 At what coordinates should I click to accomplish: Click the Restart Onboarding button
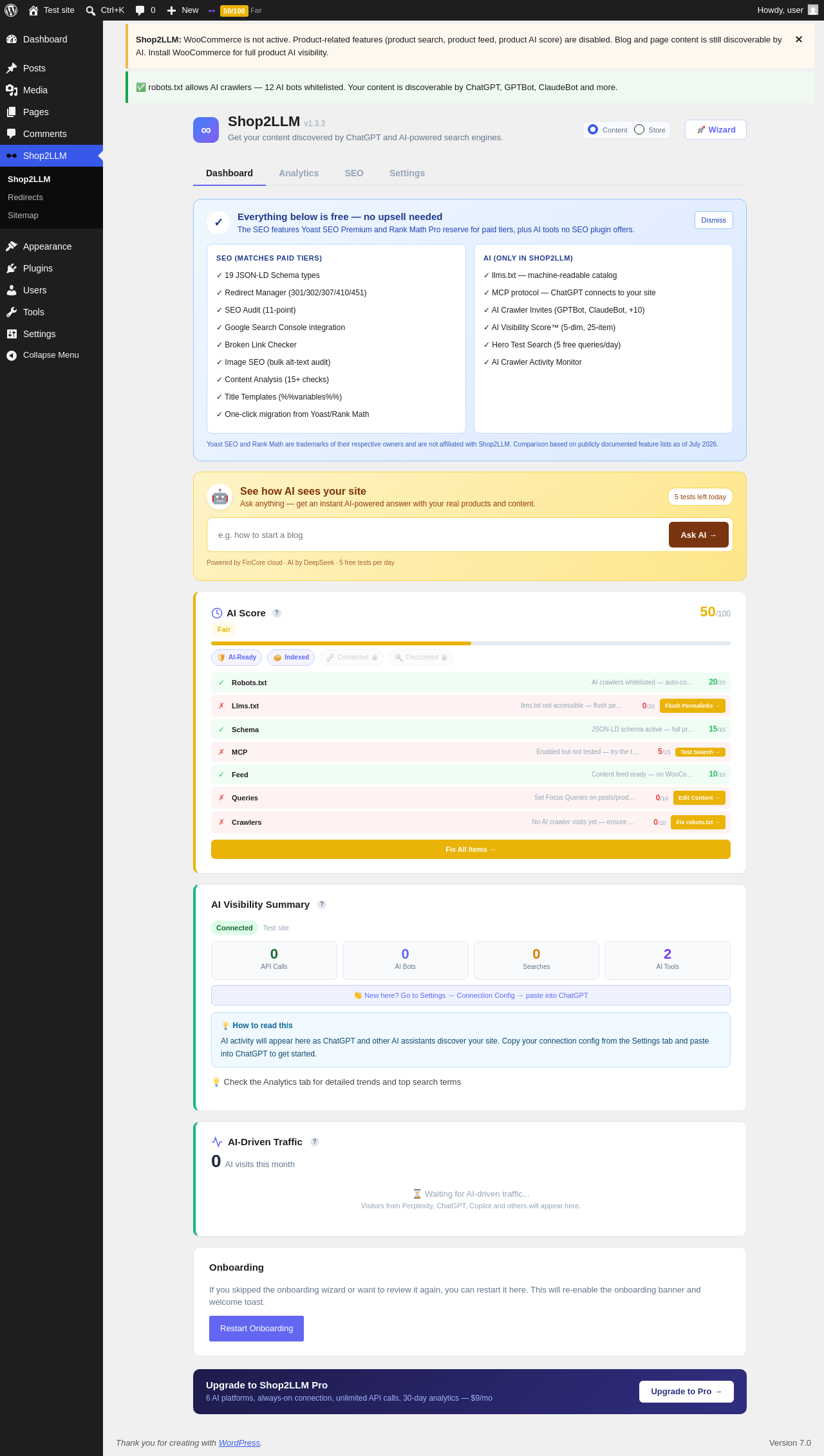[x=256, y=1329]
